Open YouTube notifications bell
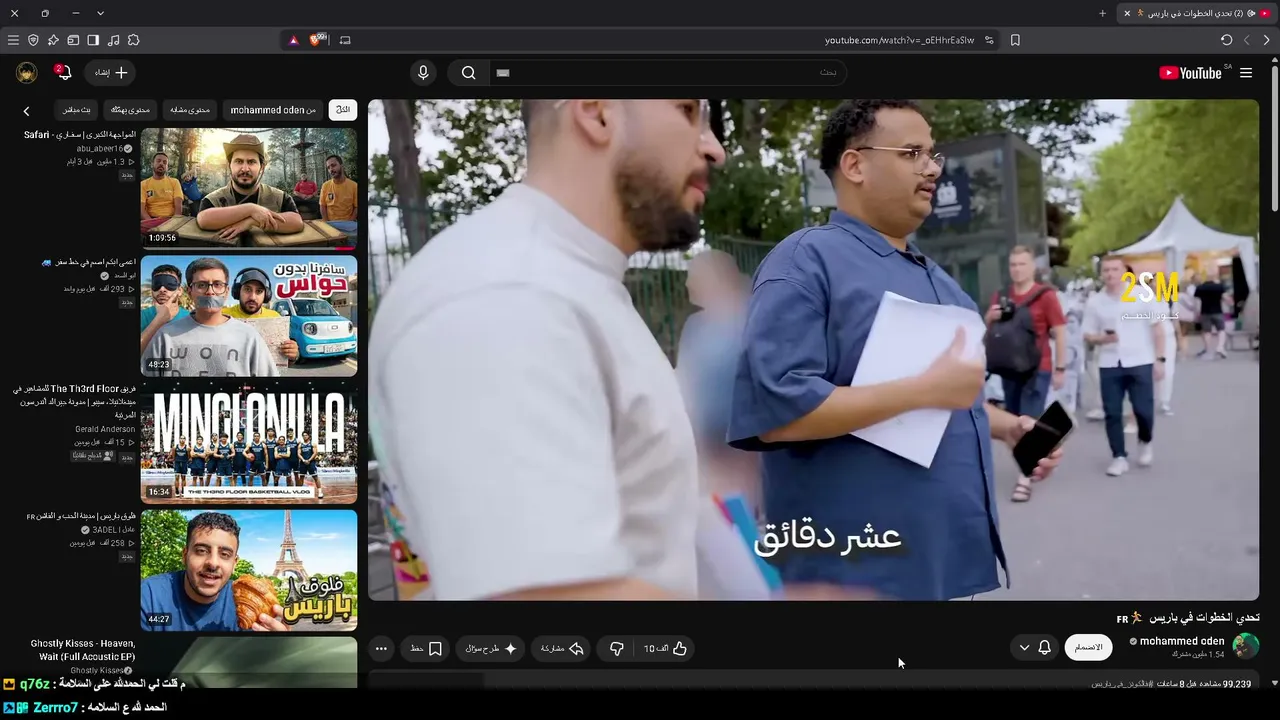This screenshot has height=720, width=1280. point(63,72)
